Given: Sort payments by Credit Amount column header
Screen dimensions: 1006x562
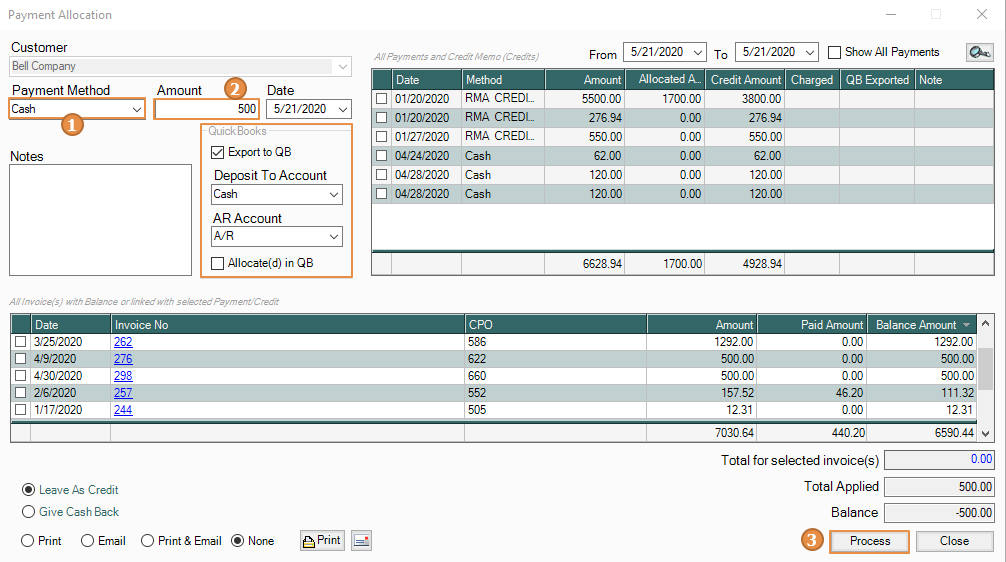Looking at the screenshot, I should pos(744,80).
